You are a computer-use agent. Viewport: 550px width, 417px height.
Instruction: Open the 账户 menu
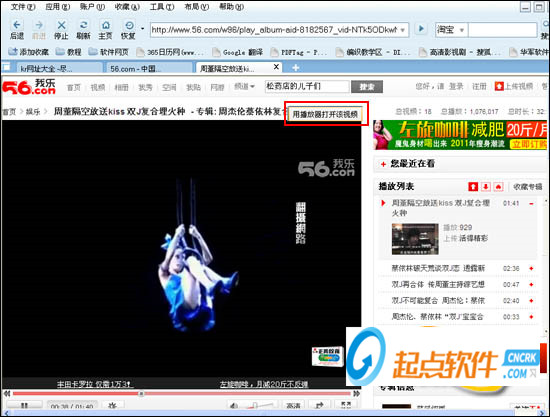click(93, 7)
